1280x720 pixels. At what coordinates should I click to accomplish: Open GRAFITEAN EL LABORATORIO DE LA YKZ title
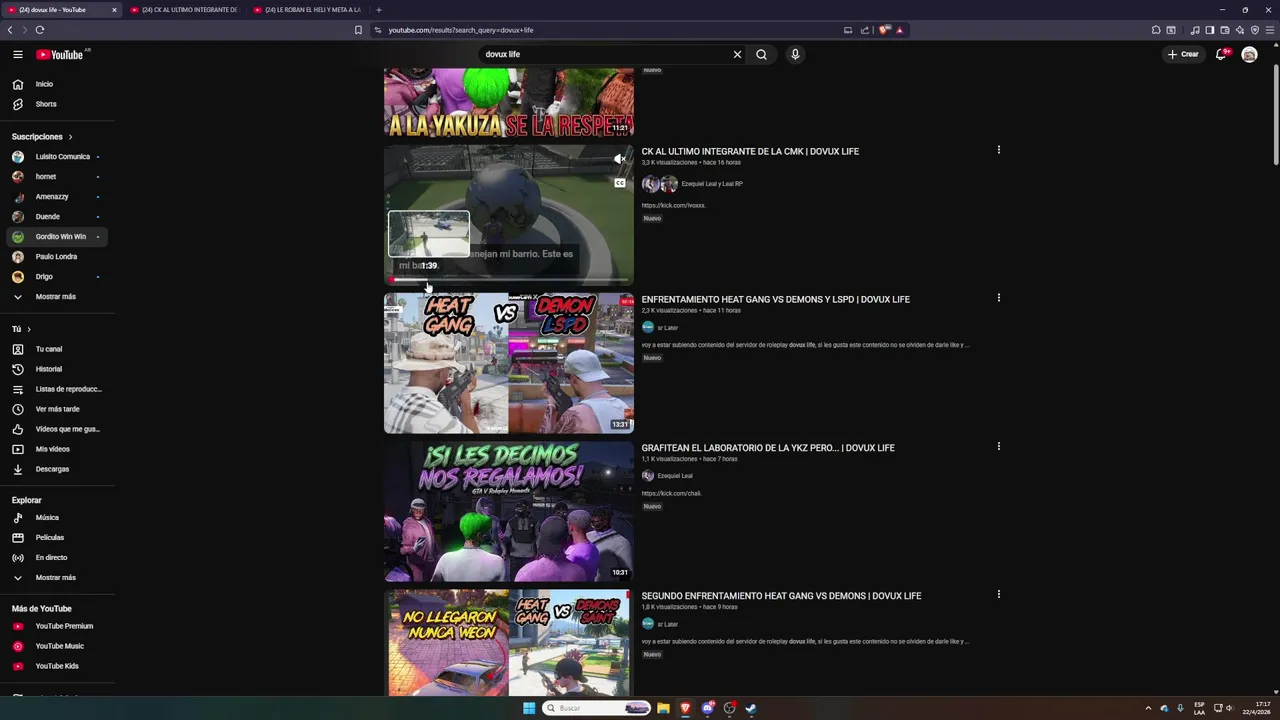click(768, 448)
